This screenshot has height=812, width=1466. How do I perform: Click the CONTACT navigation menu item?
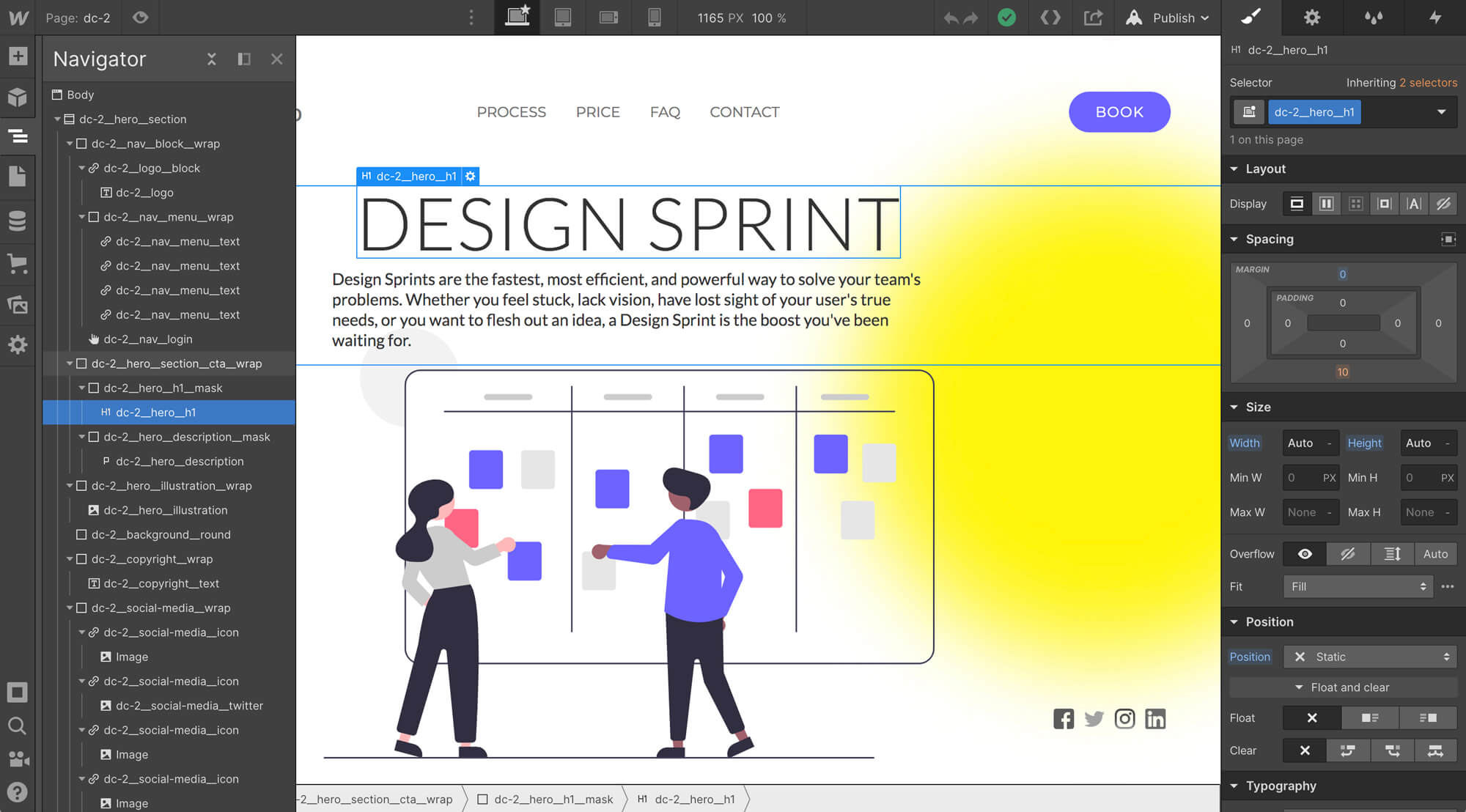[x=745, y=112]
